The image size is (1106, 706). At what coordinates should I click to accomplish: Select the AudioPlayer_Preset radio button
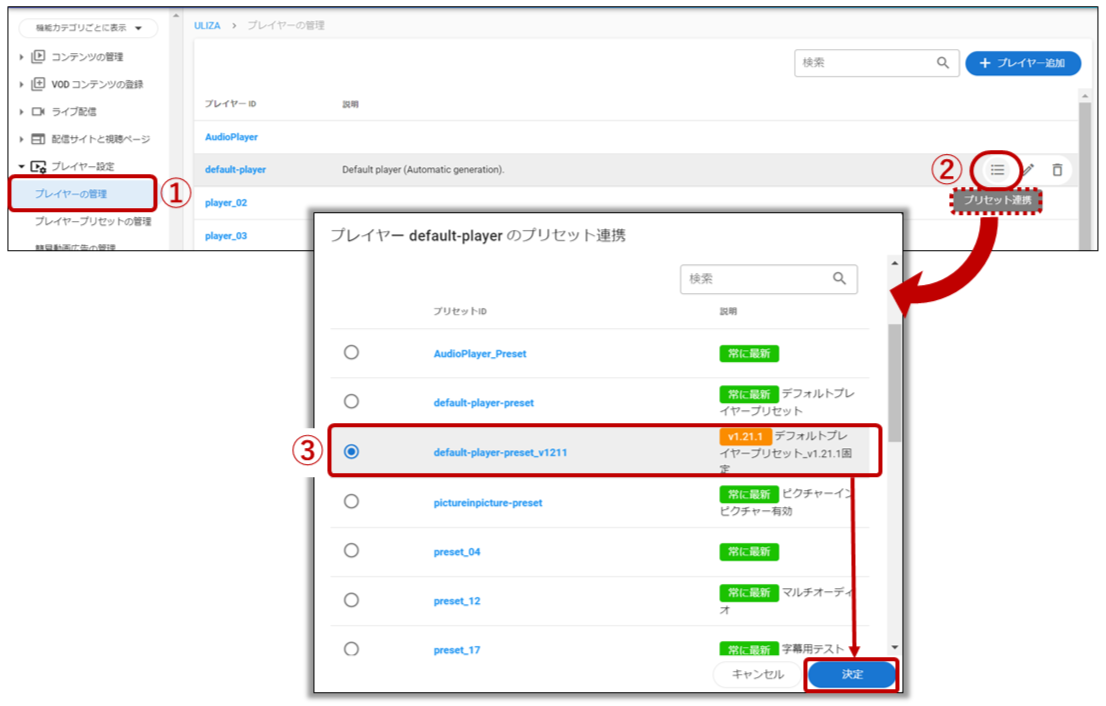(351, 352)
